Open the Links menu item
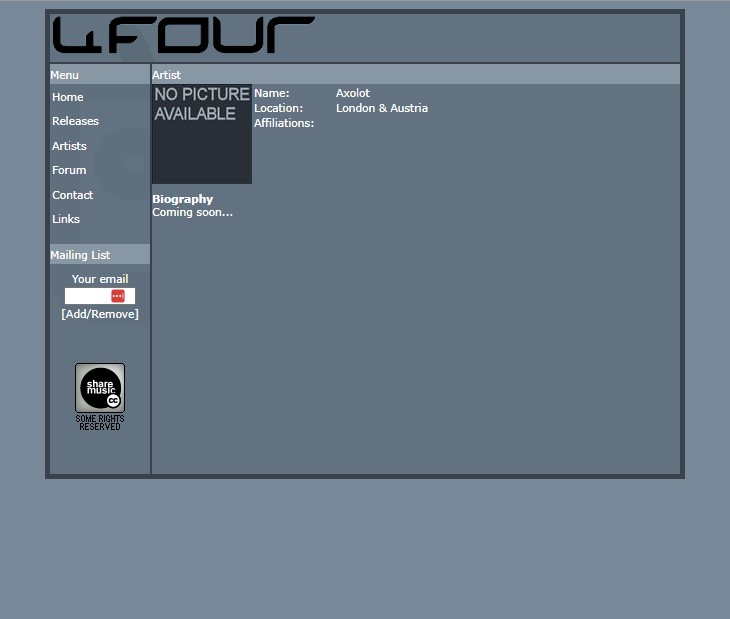Screen dimensions: 730x619 [x=66, y=219]
